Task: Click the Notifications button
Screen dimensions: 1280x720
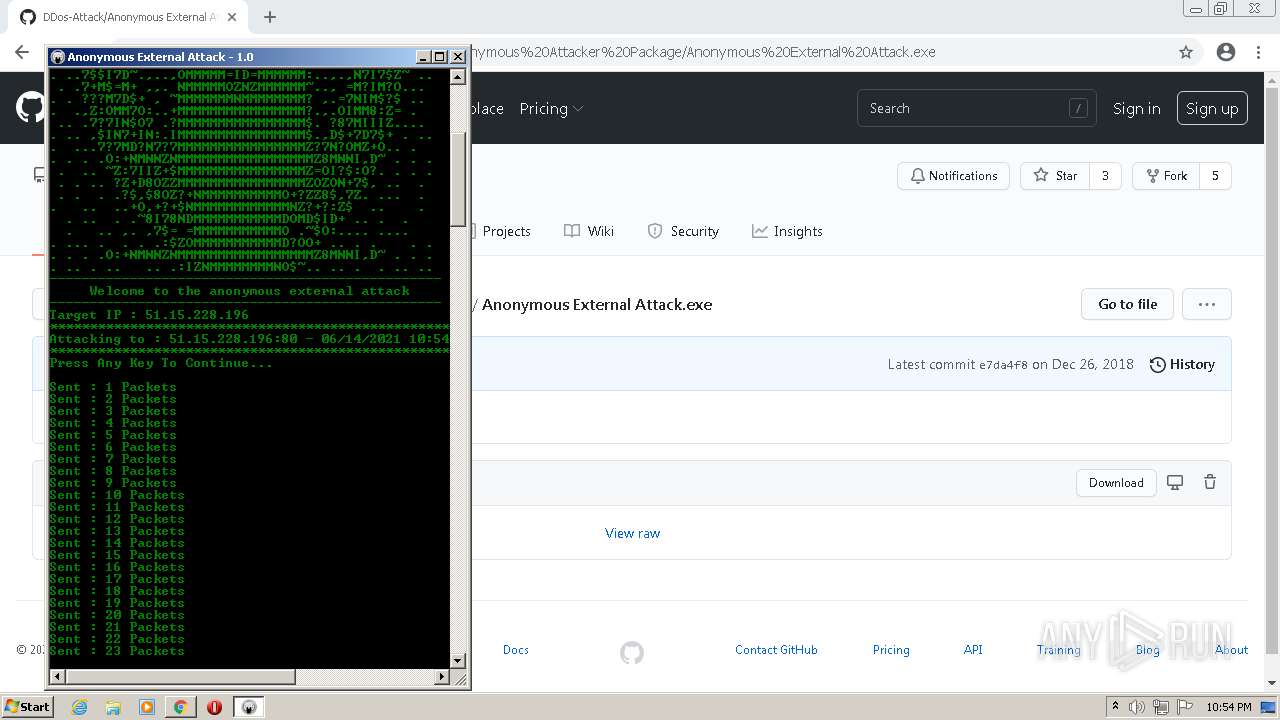Action: tap(953, 176)
